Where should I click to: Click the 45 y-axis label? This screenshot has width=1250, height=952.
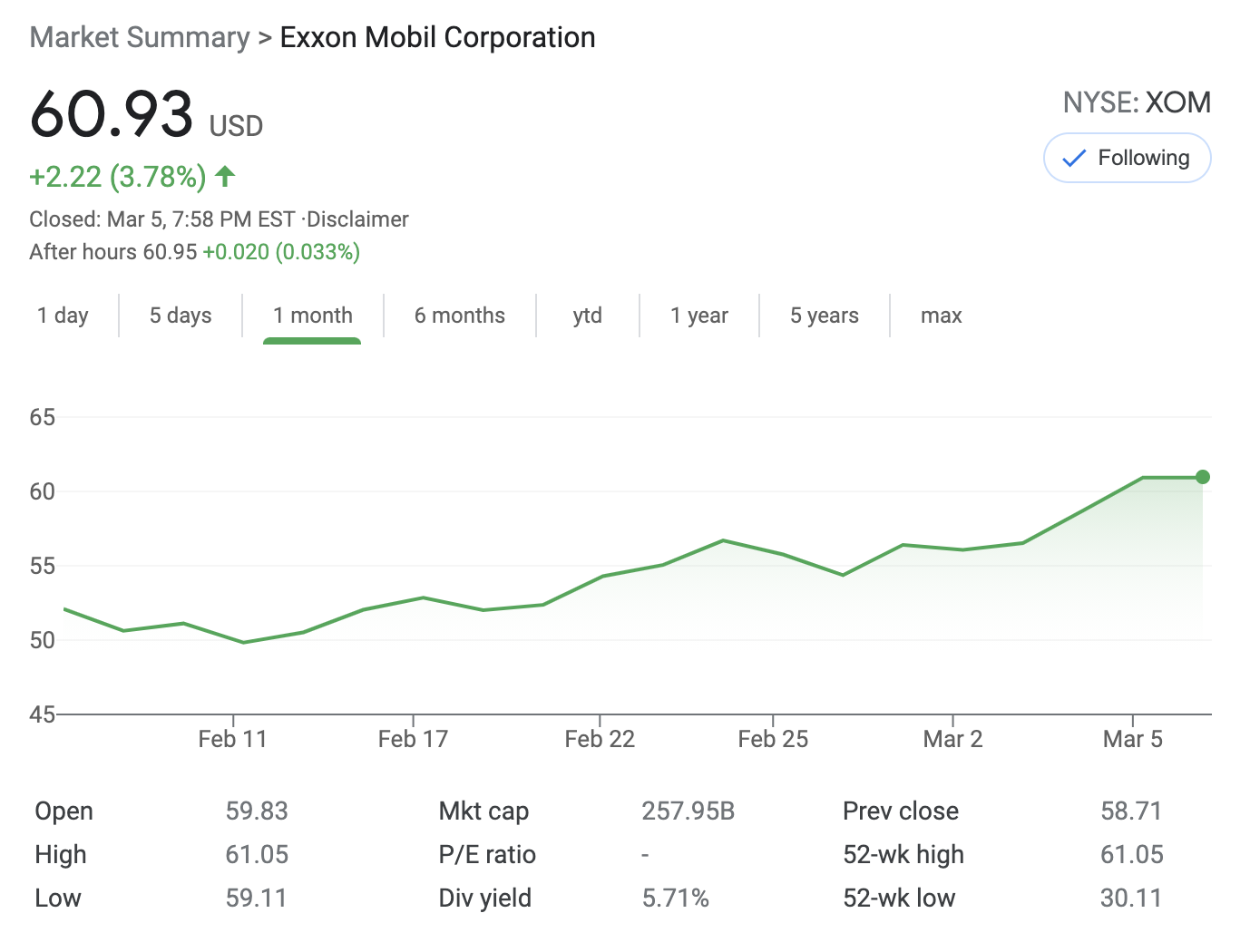point(43,714)
